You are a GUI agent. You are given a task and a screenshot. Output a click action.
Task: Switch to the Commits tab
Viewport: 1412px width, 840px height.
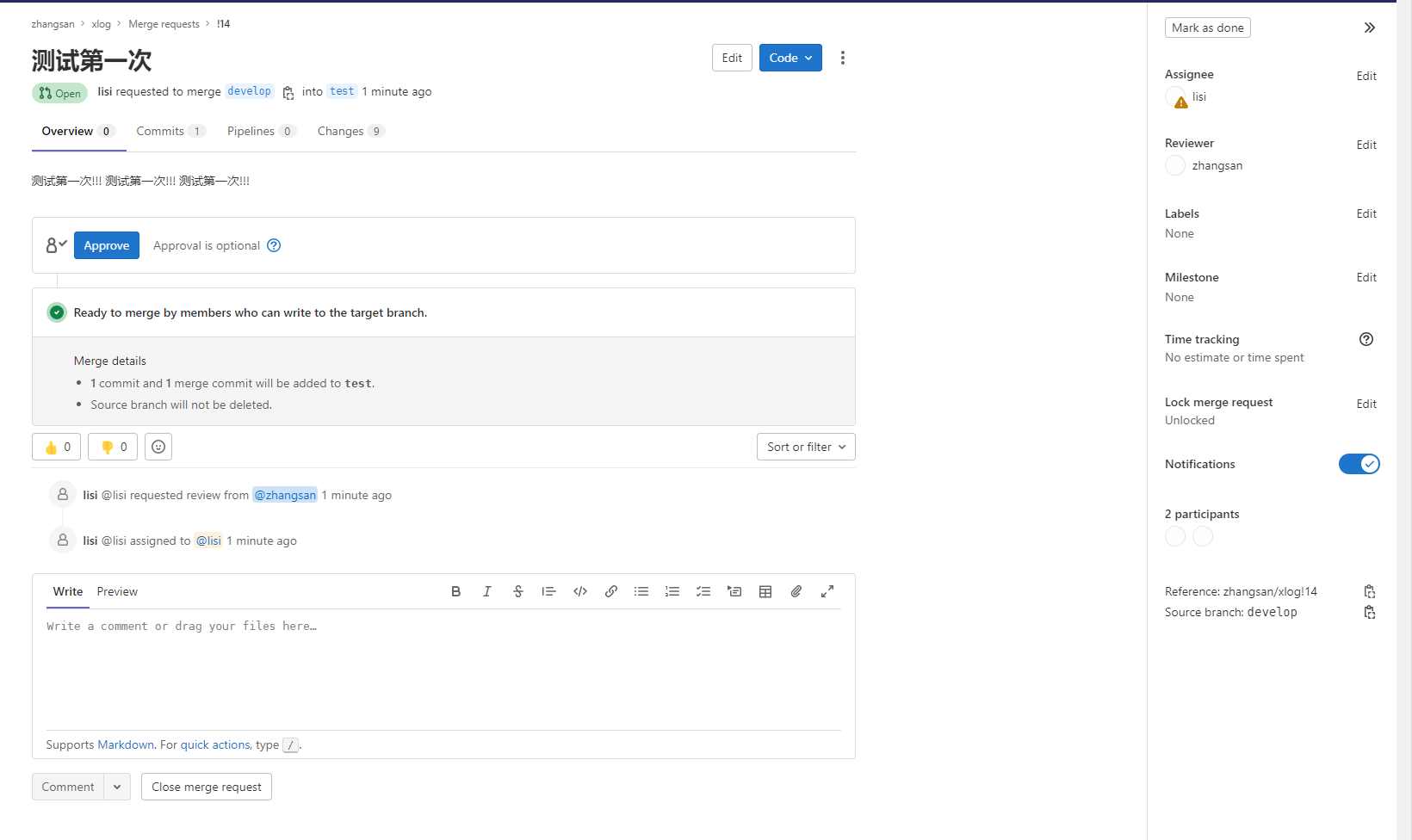pyautogui.click(x=159, y=131)
